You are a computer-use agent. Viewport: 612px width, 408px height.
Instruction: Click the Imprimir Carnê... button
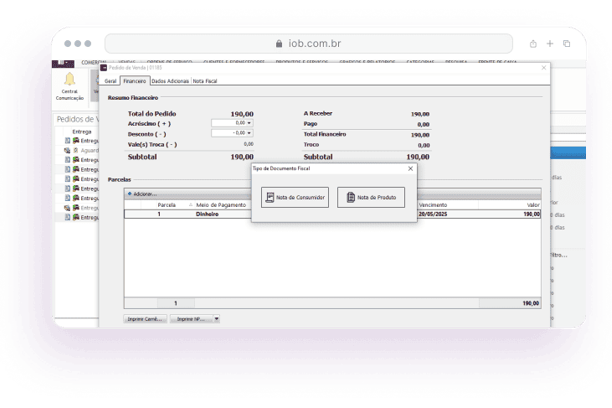(x=145, y=319)
